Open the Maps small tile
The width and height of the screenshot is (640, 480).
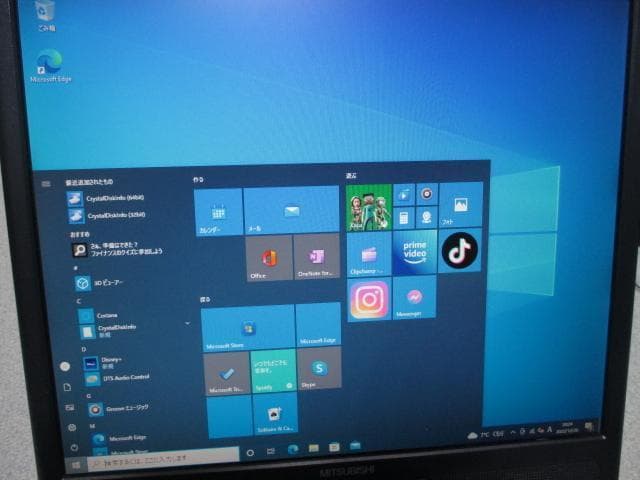(x=427, y=217)
